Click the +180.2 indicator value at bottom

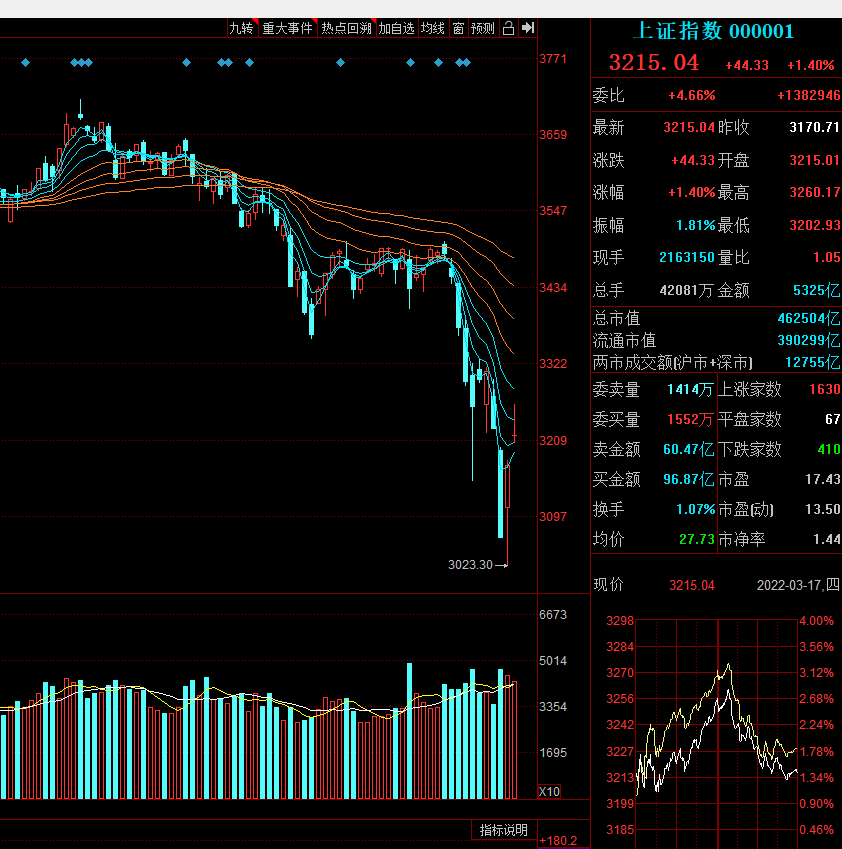(558, 841)
